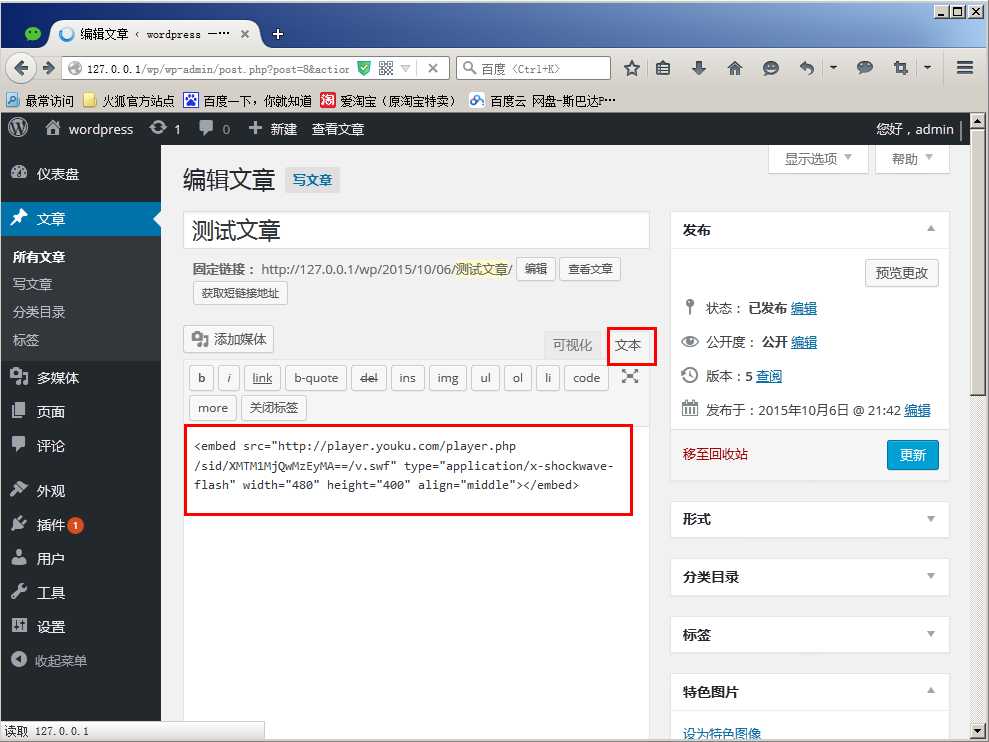Click the post title field 测试文章
The height and width of the screenshot is (742, 989).
(x=416, y=231)
